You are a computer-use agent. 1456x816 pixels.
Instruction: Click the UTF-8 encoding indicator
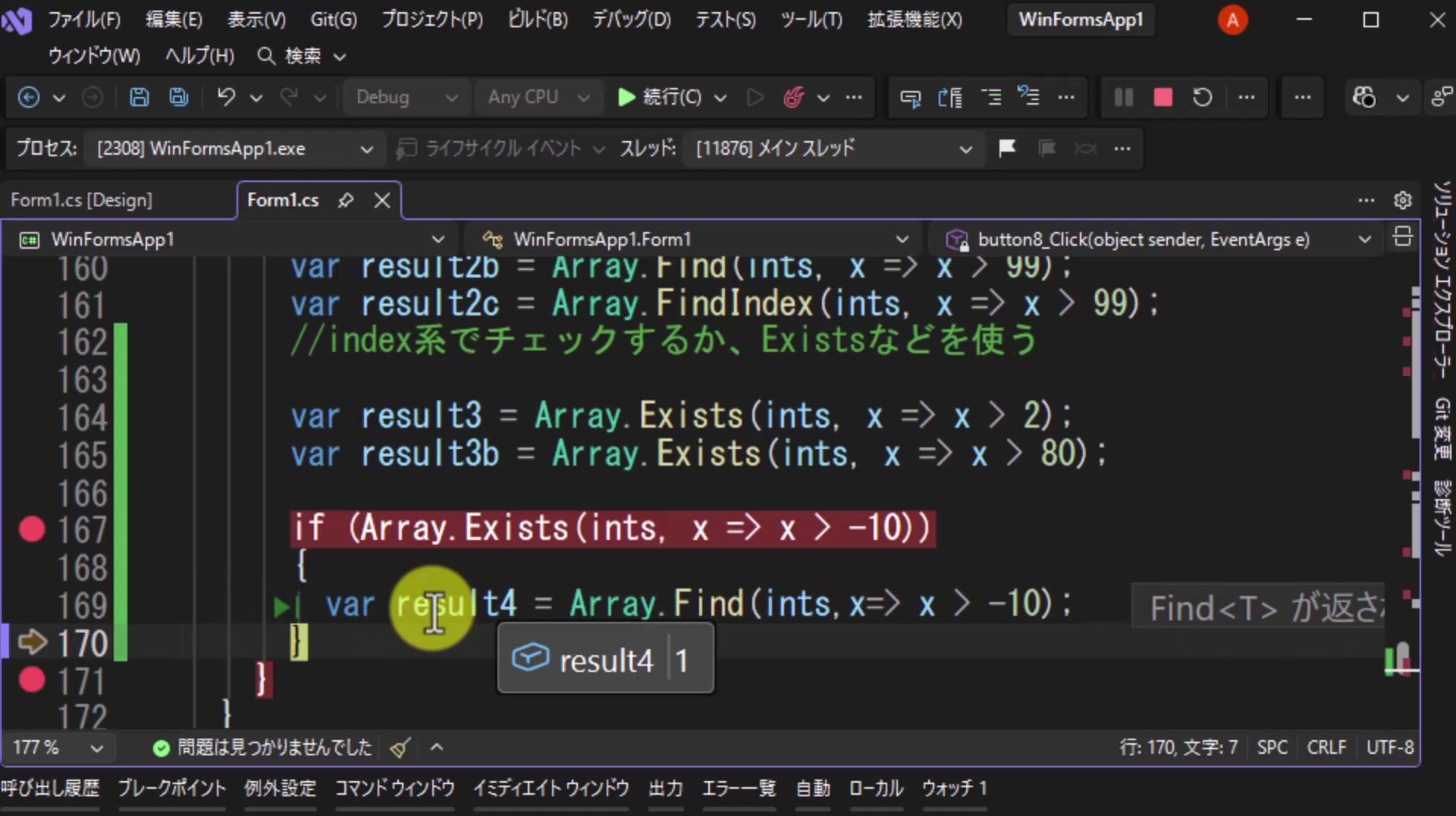point(1390,748)
